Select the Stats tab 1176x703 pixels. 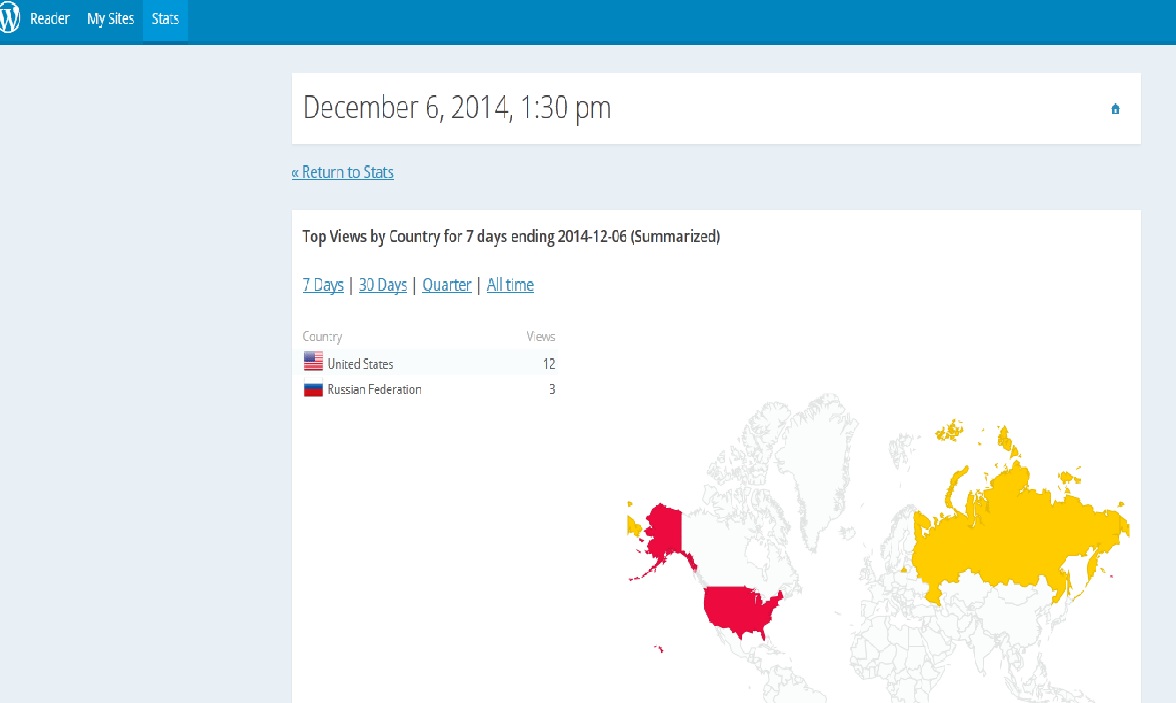click(165, 19)
